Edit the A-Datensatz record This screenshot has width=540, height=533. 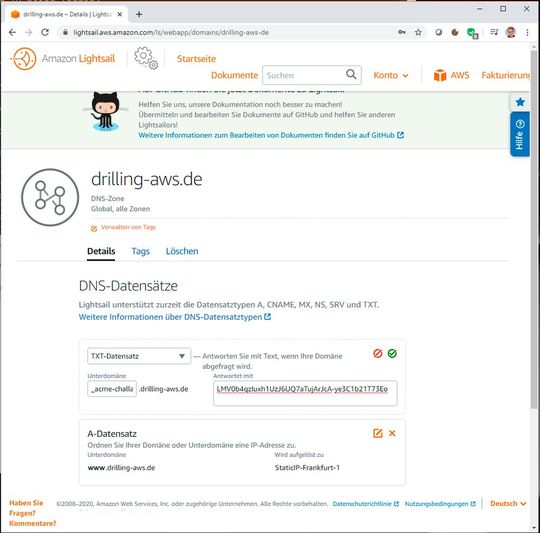pyautogui.click(x=378, y=433)
